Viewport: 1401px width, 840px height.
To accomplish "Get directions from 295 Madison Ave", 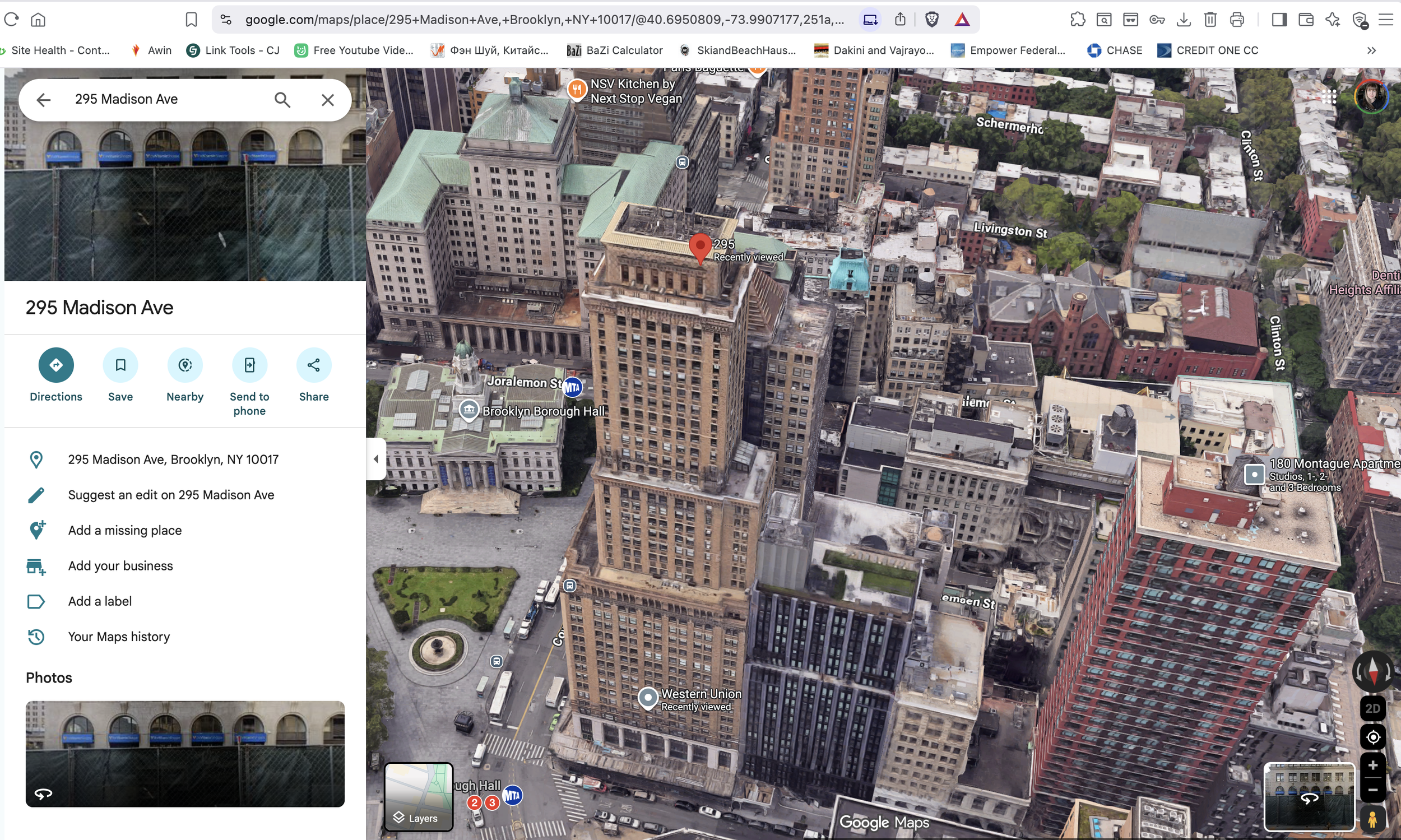I will (55, 365).
